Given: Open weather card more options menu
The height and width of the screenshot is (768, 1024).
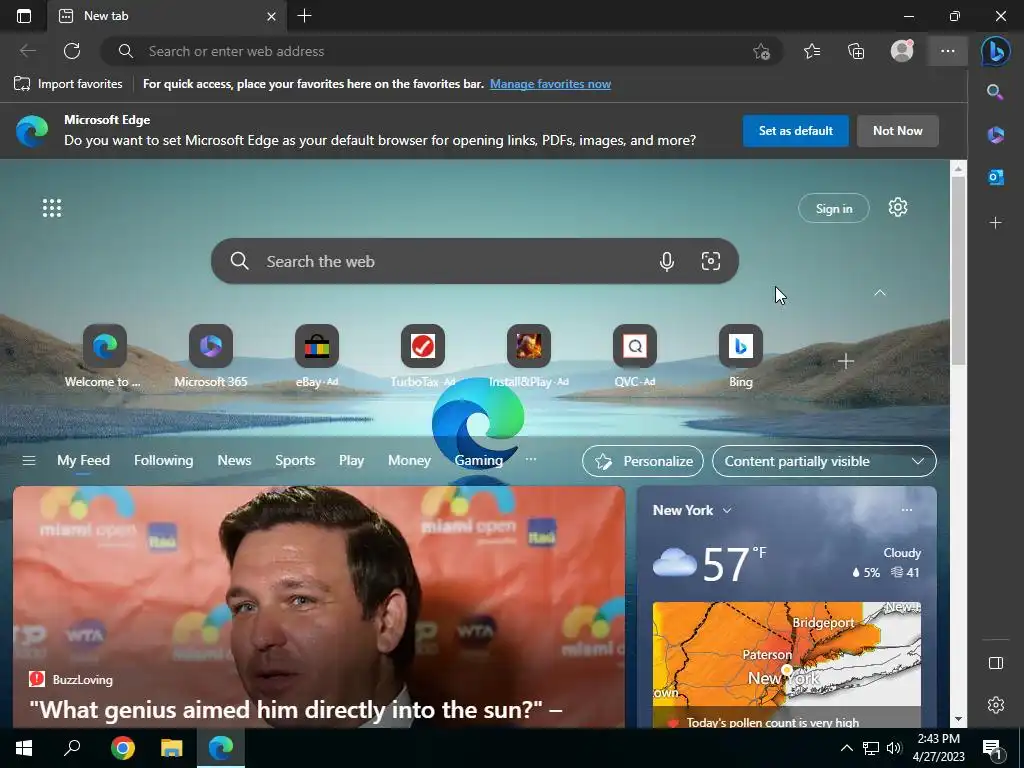Looking at the screenshot, I should [906, 510].
